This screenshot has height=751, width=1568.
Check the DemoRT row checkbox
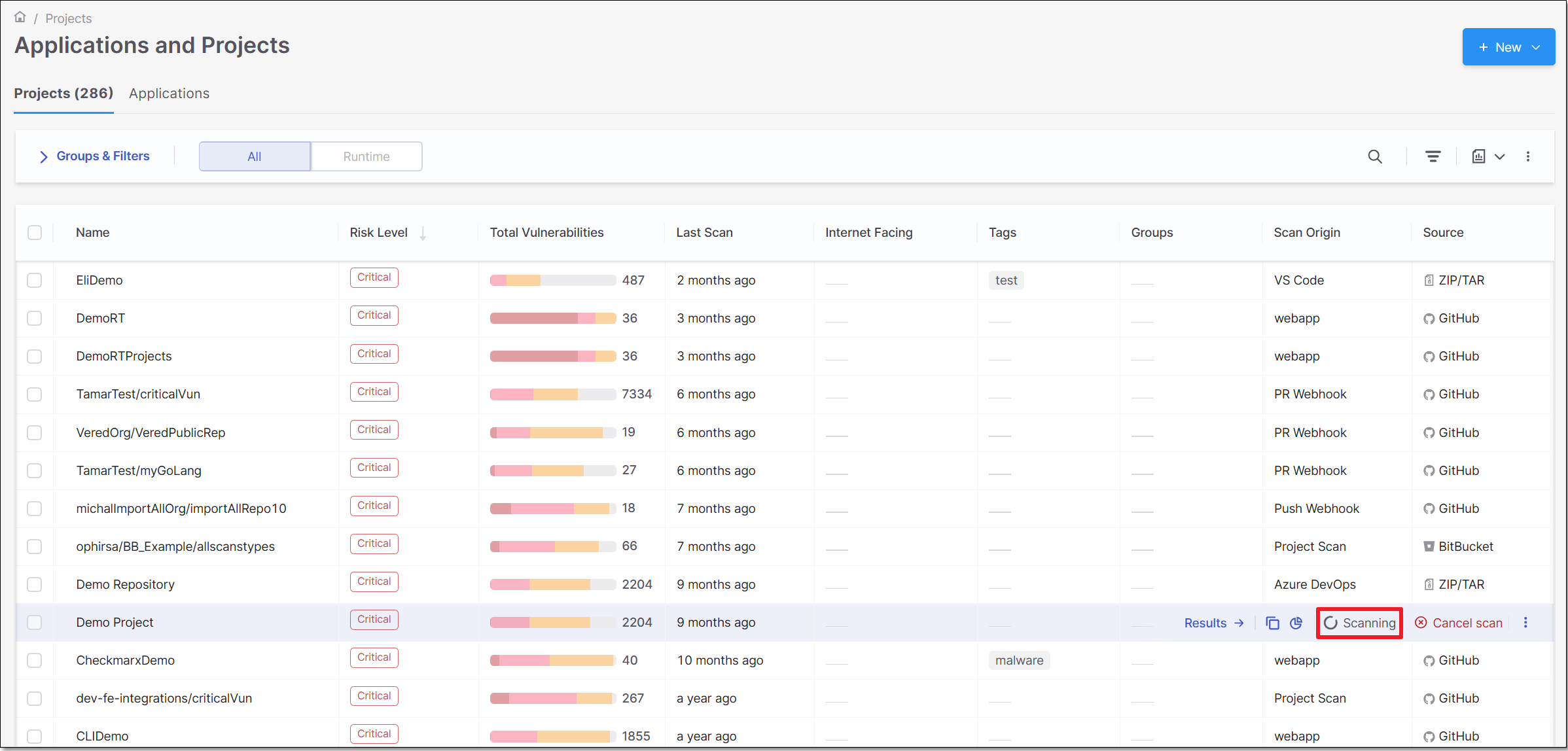[x=35, y=319]
